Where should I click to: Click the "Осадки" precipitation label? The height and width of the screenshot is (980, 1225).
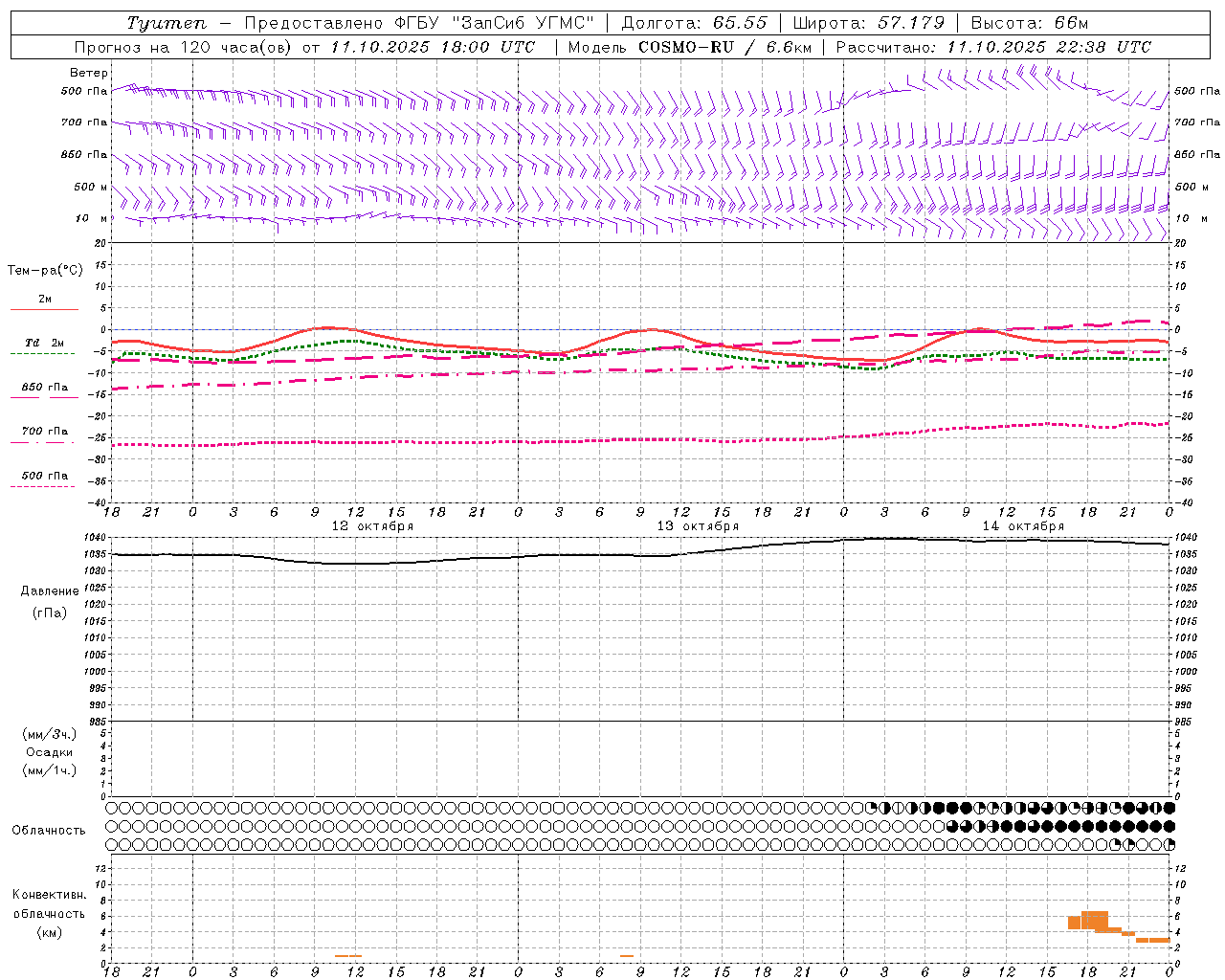tap(50, 752)
